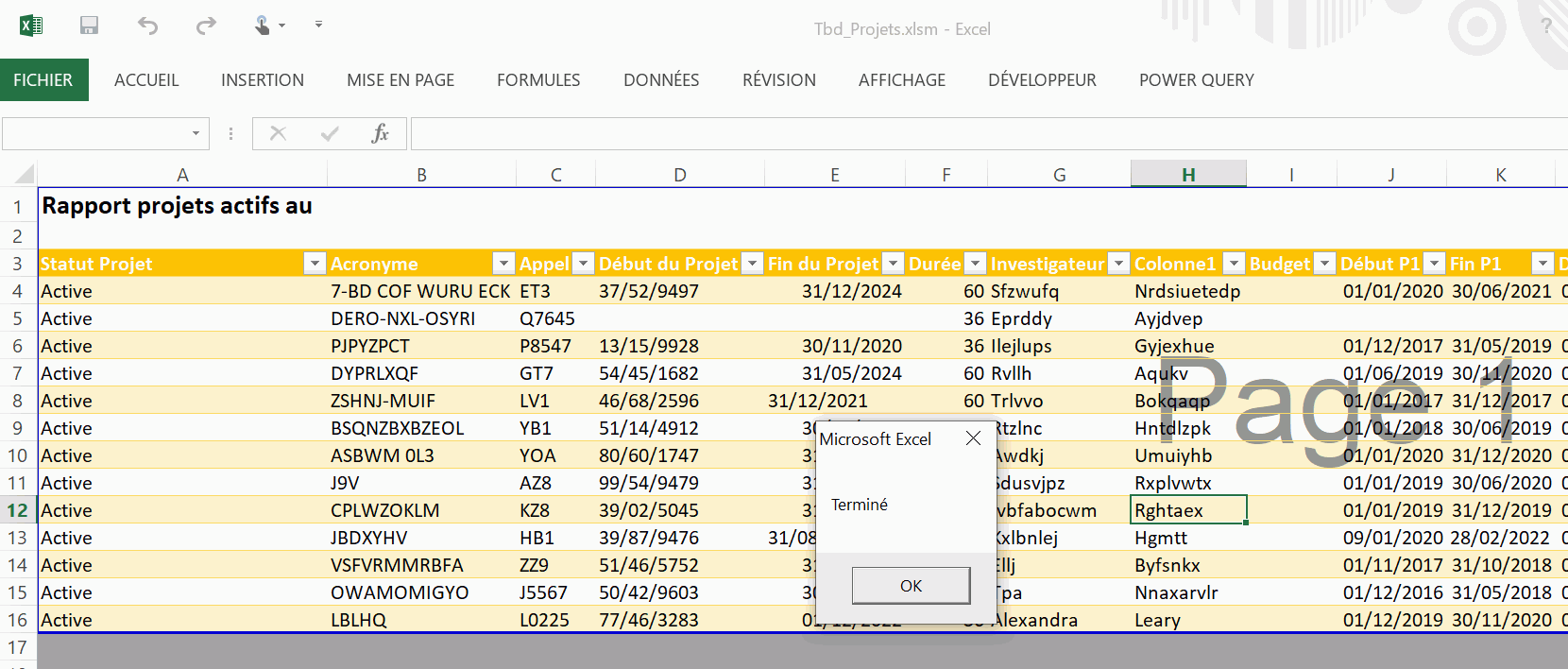Switch to the FORMULES ribbon tab
This screenshot has height=669, width=1568.
[538, 80]
